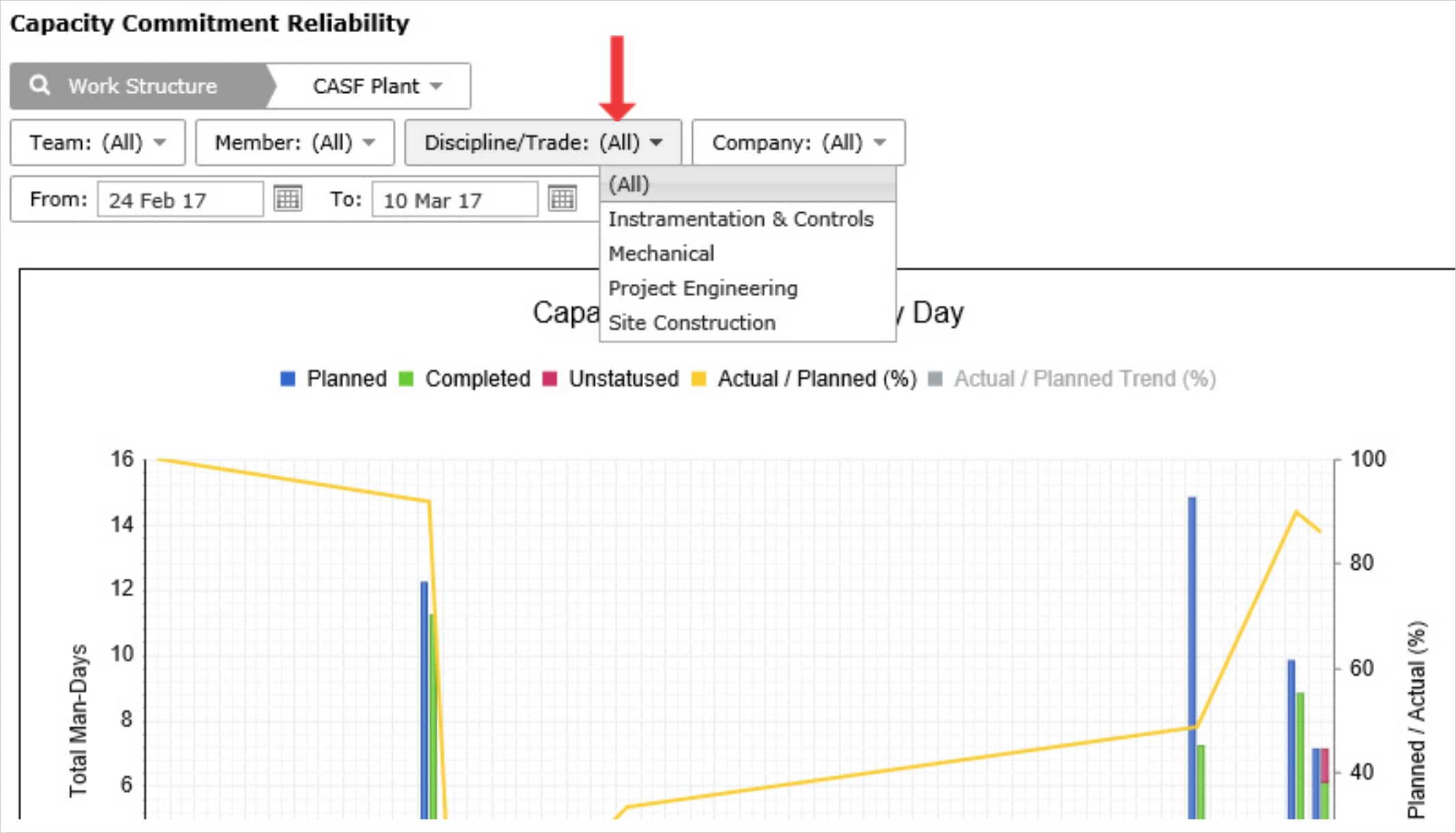The width and height of the screenshot is (1456, 833).
Task: Toggle the Planned legend blue square
Action: pos(288,379)
